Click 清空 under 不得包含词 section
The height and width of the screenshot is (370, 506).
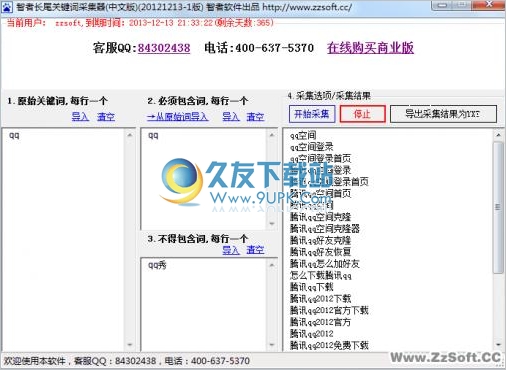tap(255, 250)
